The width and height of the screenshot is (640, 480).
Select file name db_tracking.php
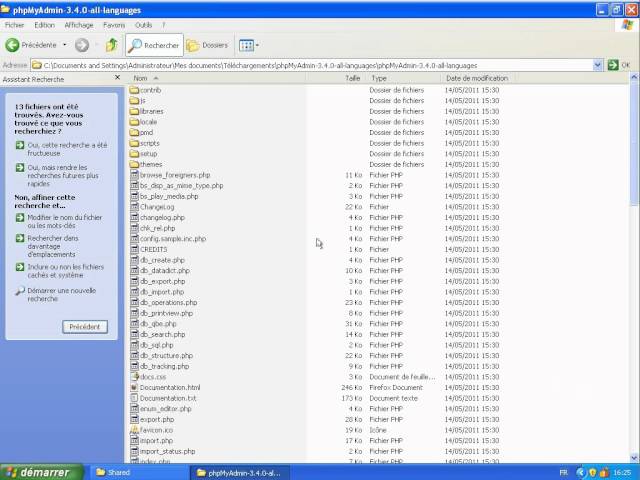coord(164,366)
